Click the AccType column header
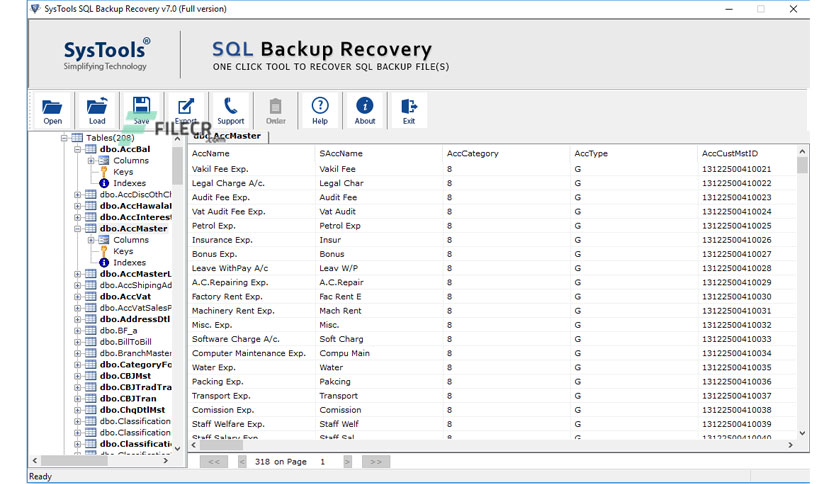The height and width of the screenshot is (484, 836). (x=591, y=154)
